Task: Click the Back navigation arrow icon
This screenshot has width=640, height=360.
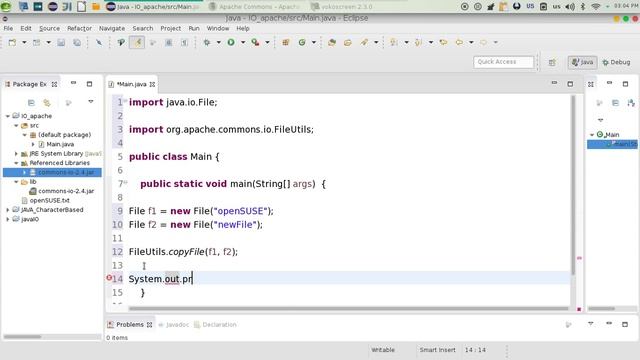Action: click(460, 42)
